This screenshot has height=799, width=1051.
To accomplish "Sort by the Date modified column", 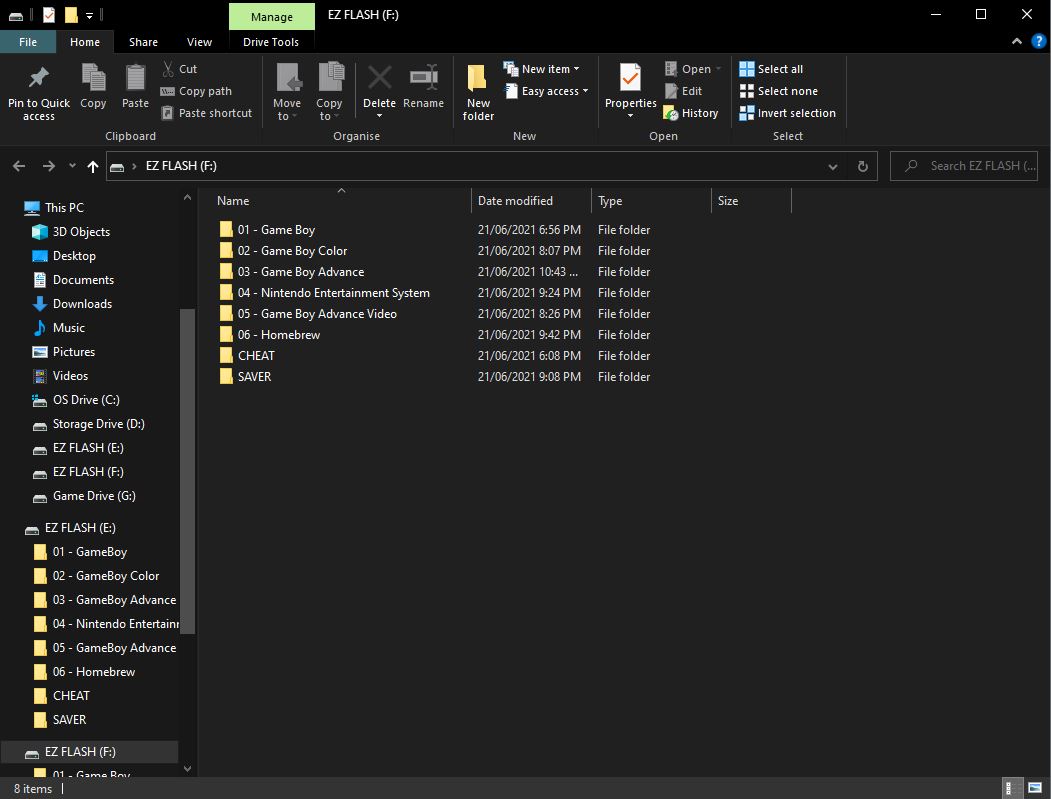I will tap(532, 200).
